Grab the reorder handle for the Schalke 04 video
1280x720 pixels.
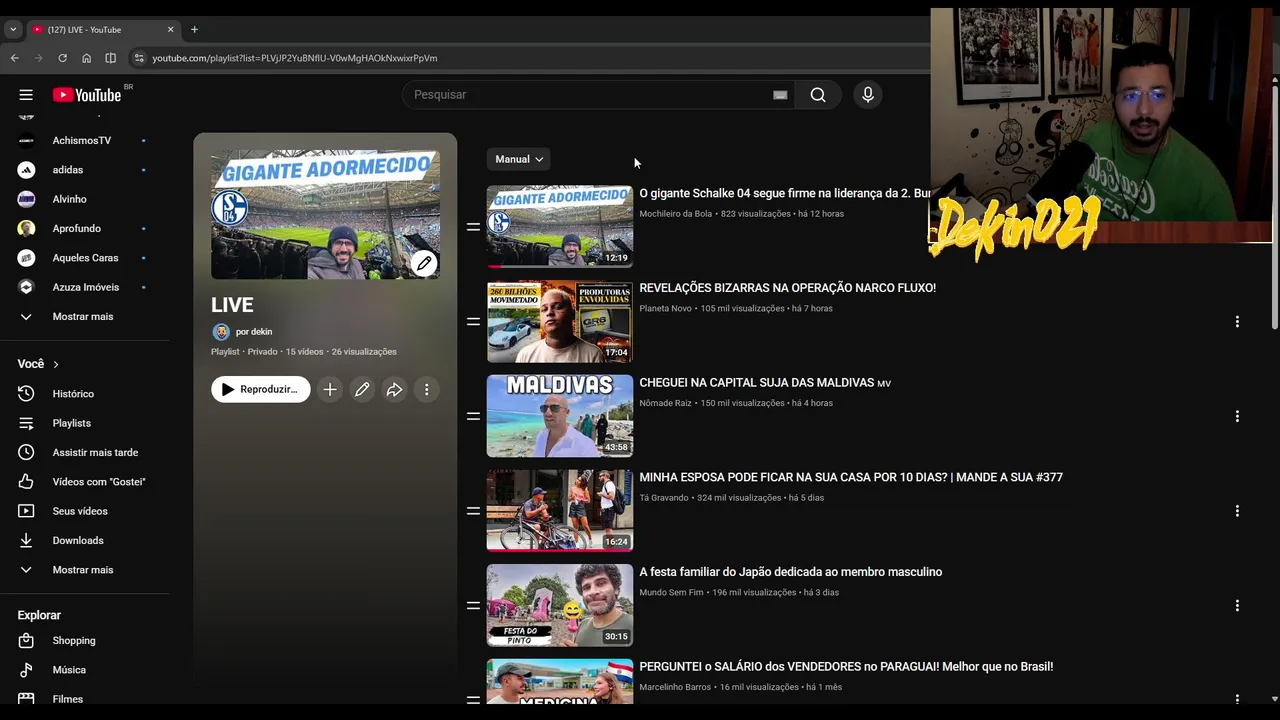tap(473, 227)
